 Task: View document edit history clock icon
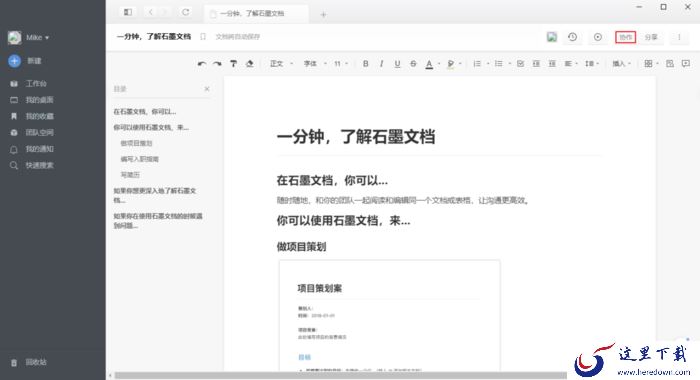coord(572,37)
